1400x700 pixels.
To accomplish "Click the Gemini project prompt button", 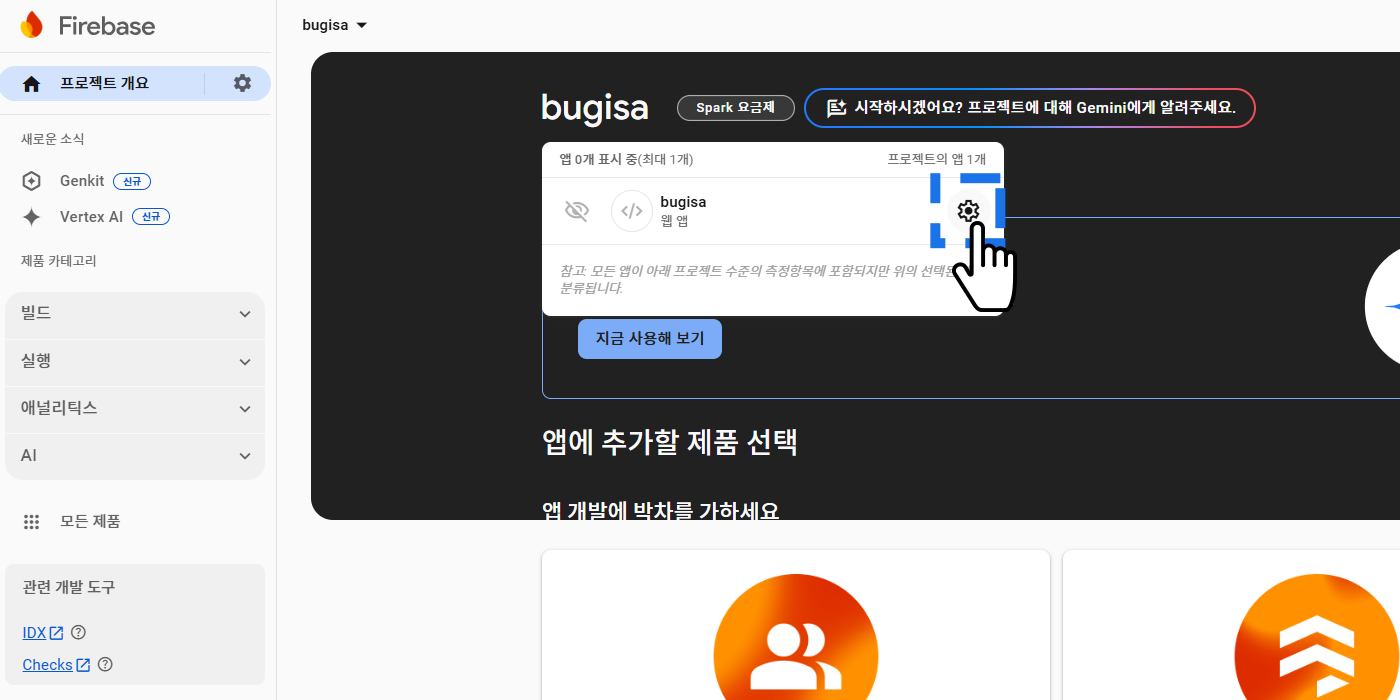I will click(x=1029, y=108).
